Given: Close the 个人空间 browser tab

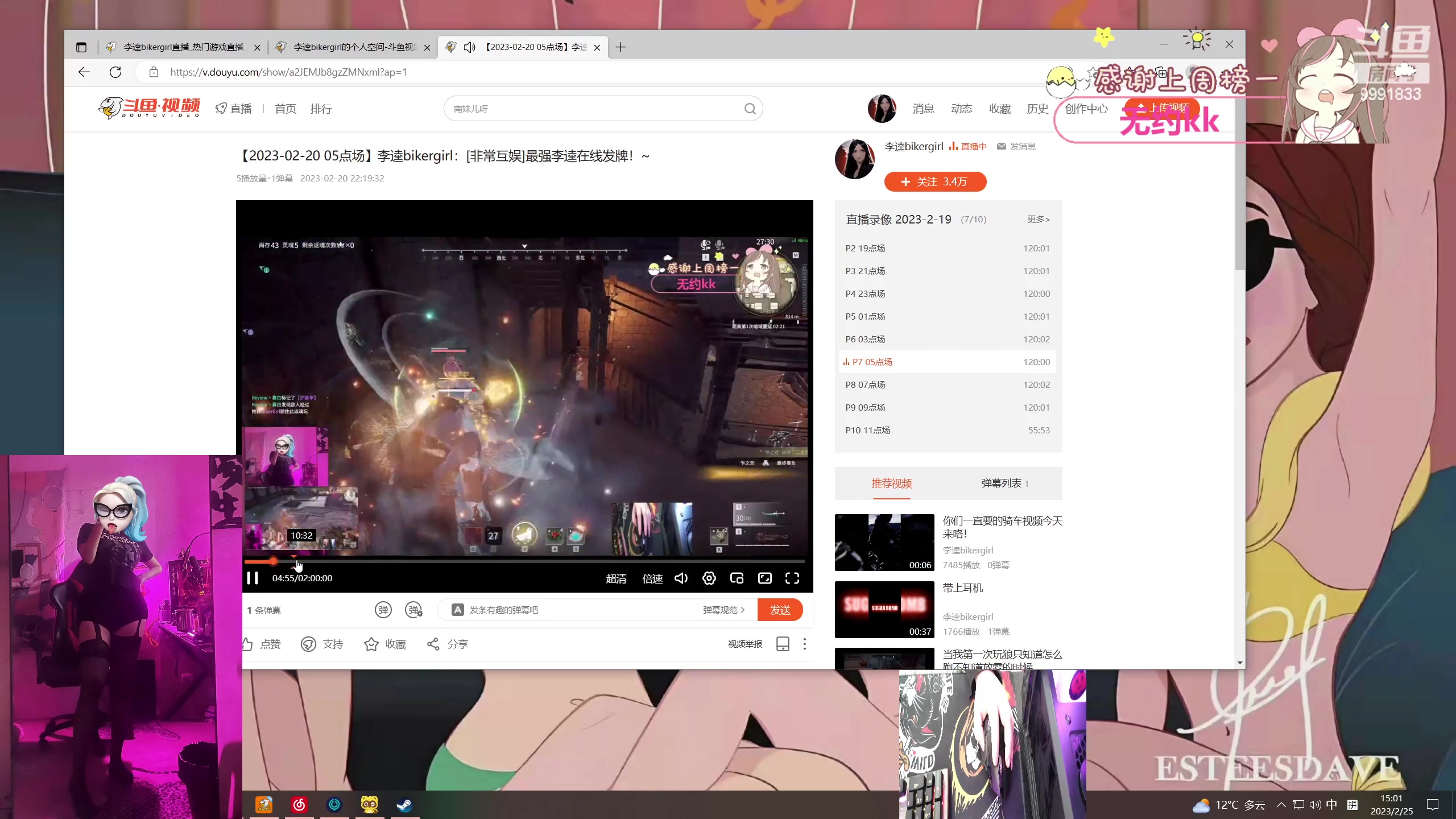Looking at the screenshot, I should click(x=427, y=48).
